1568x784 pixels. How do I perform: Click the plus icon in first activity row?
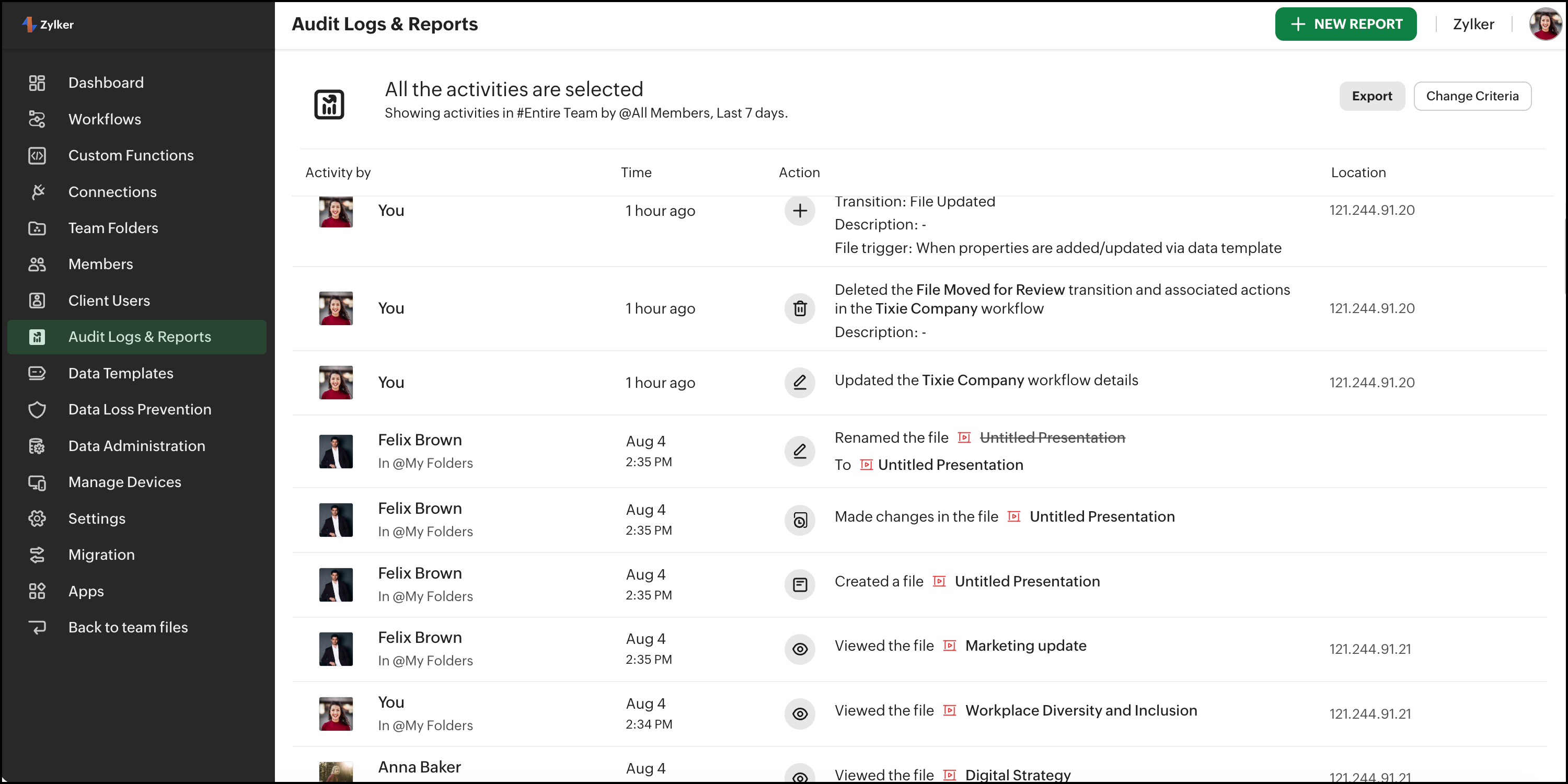tap(800, 211)
